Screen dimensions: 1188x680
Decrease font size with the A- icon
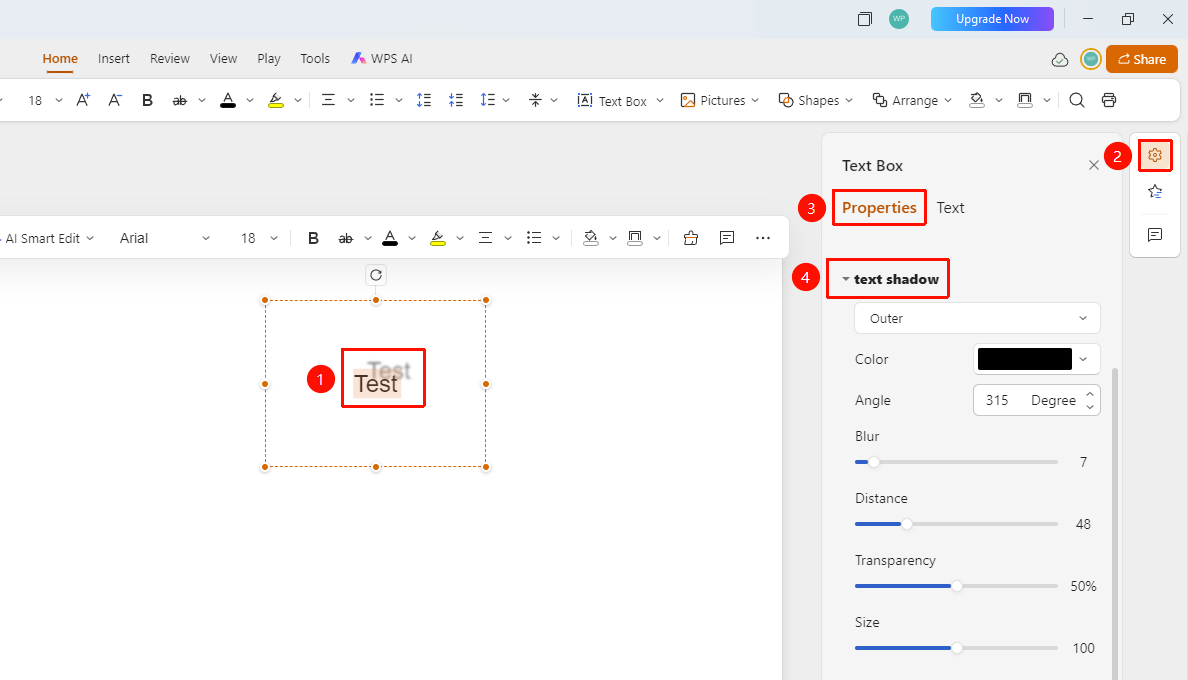tap(115, 100)
